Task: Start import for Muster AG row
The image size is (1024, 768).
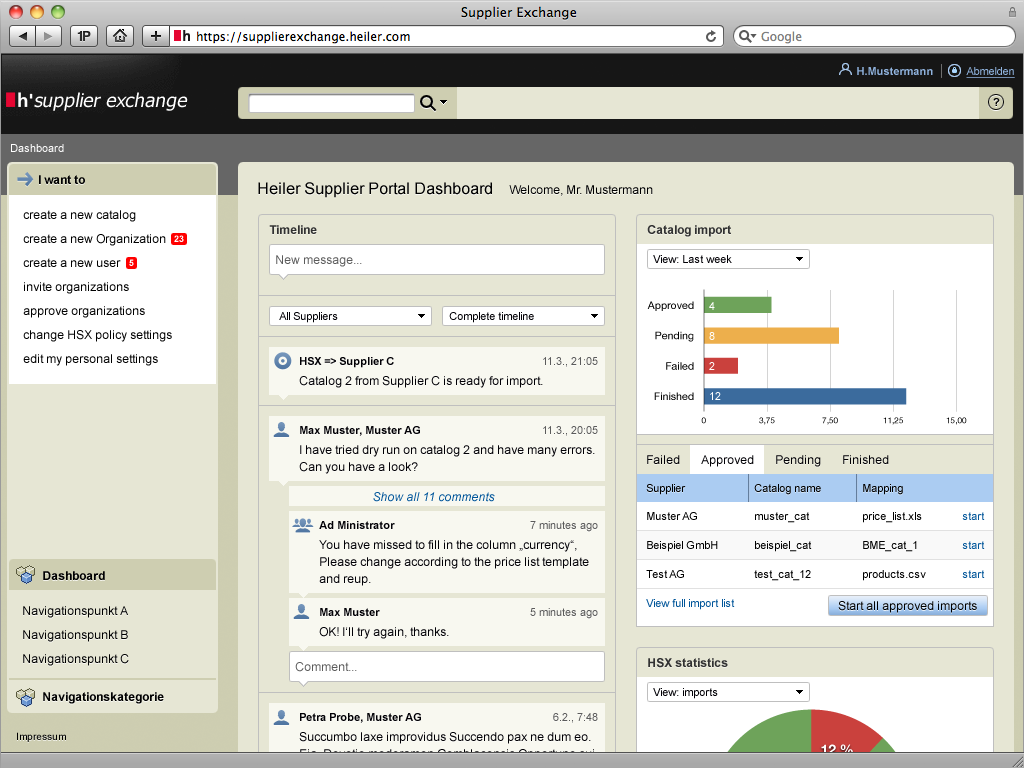Action: (x=973, y=517)
